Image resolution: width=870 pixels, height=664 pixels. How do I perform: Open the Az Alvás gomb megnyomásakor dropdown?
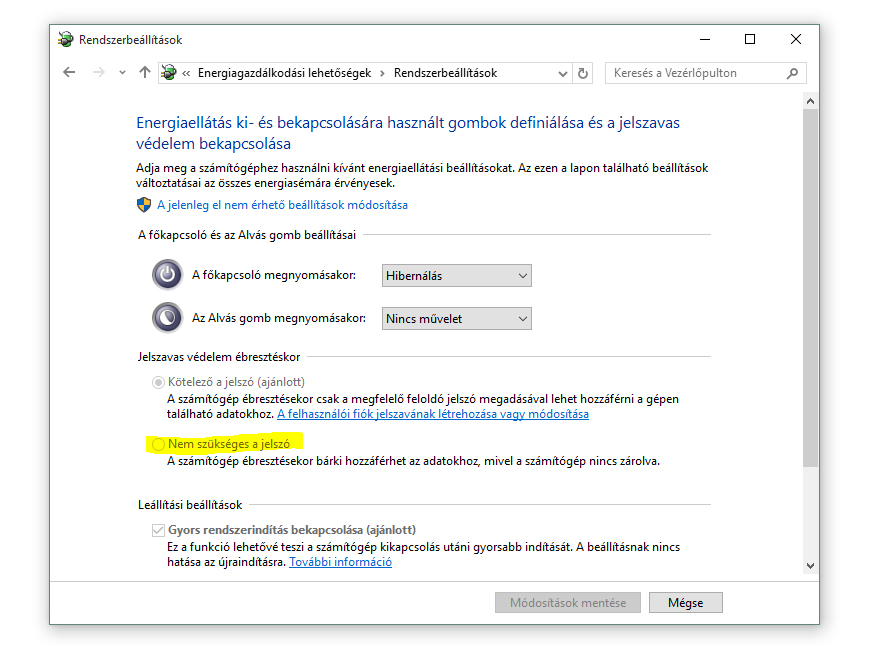[x=457, y=319]
